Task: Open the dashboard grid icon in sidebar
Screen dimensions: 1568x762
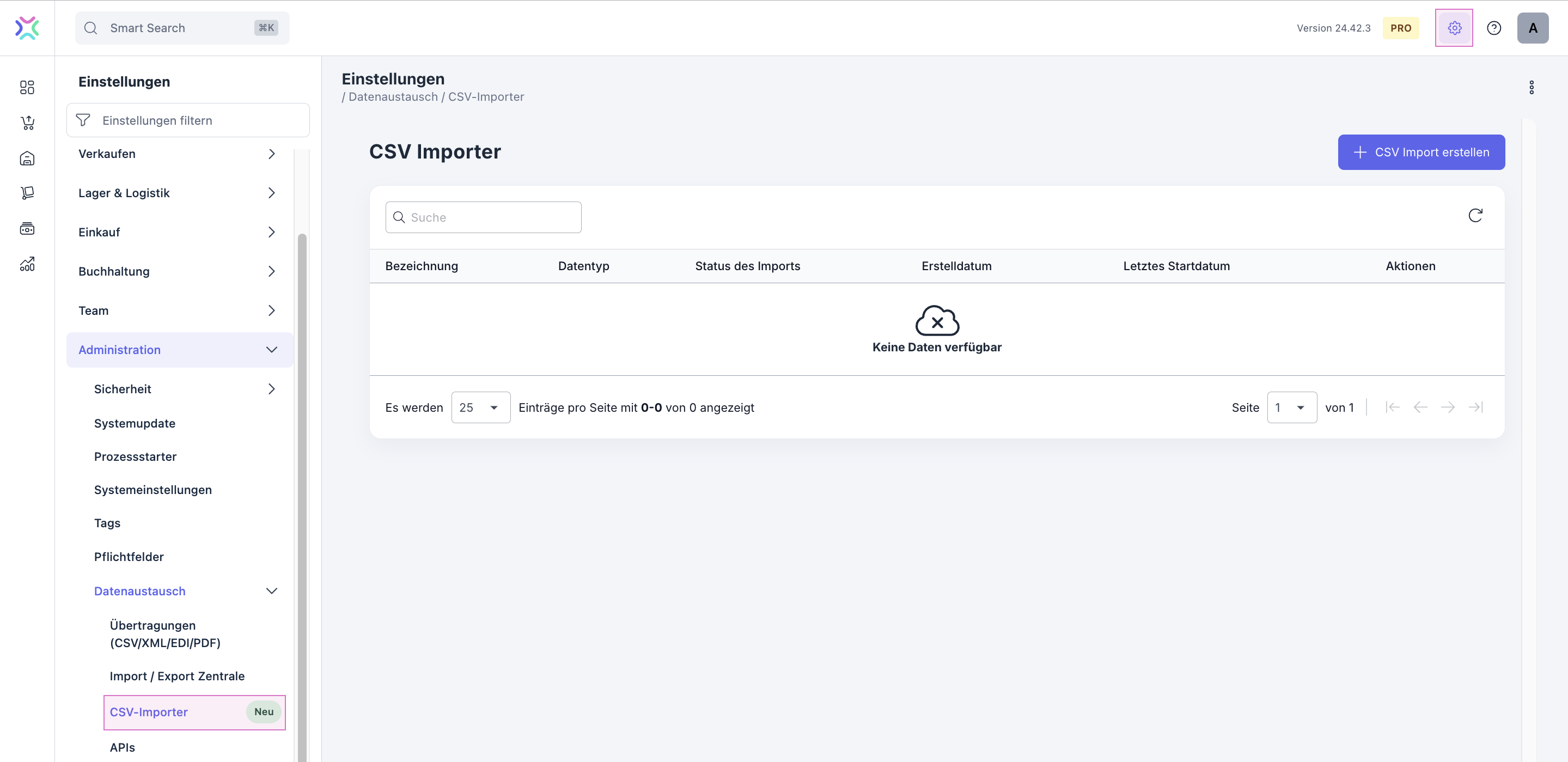Action: [27, 87]
